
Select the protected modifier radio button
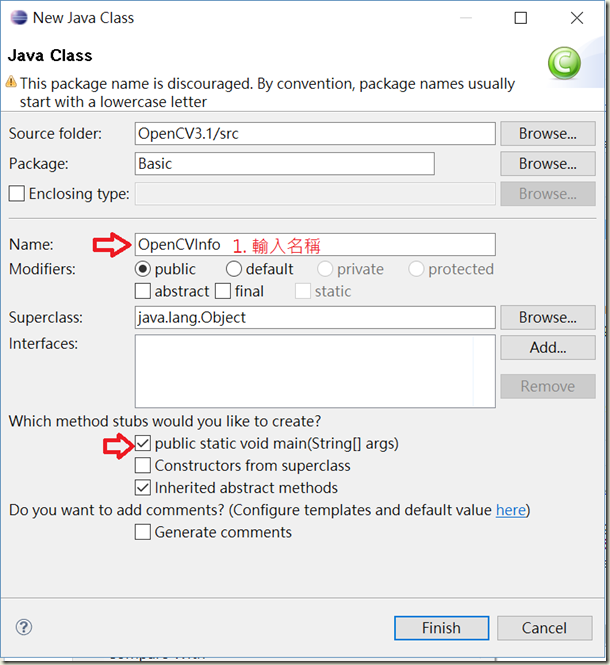coord(416,269)
